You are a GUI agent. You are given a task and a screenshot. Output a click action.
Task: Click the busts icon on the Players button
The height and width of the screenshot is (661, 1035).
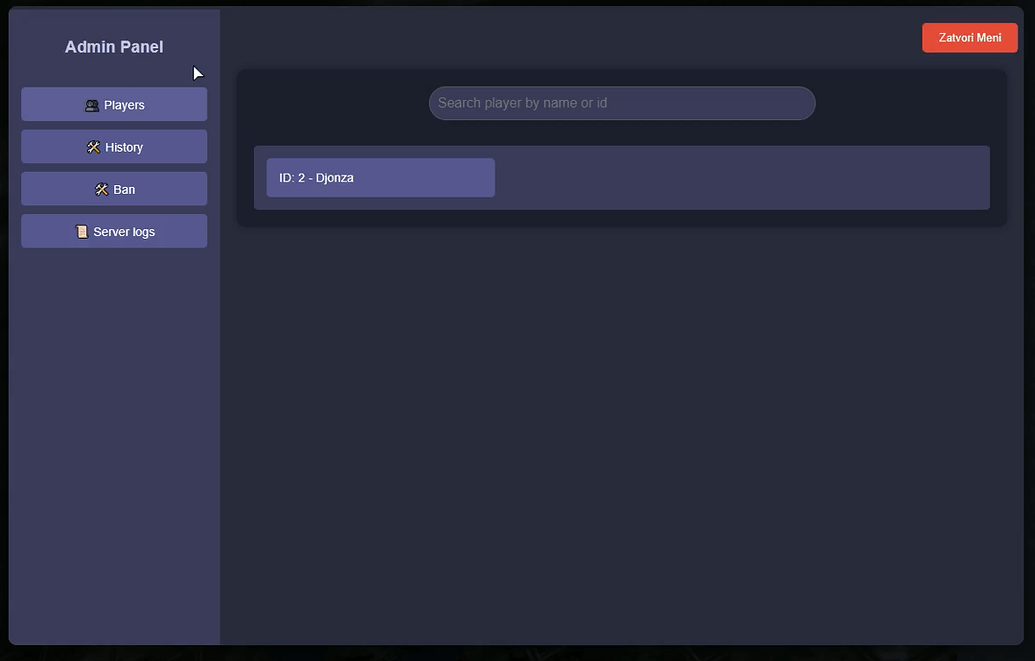[x=91, y=104]
